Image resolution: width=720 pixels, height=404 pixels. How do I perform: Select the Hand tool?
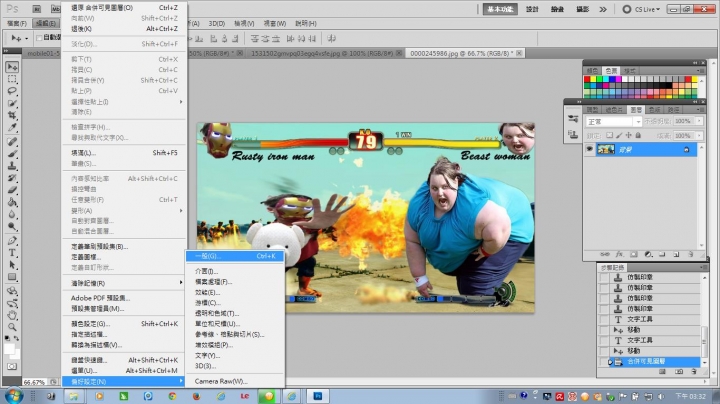pos(12,315)
